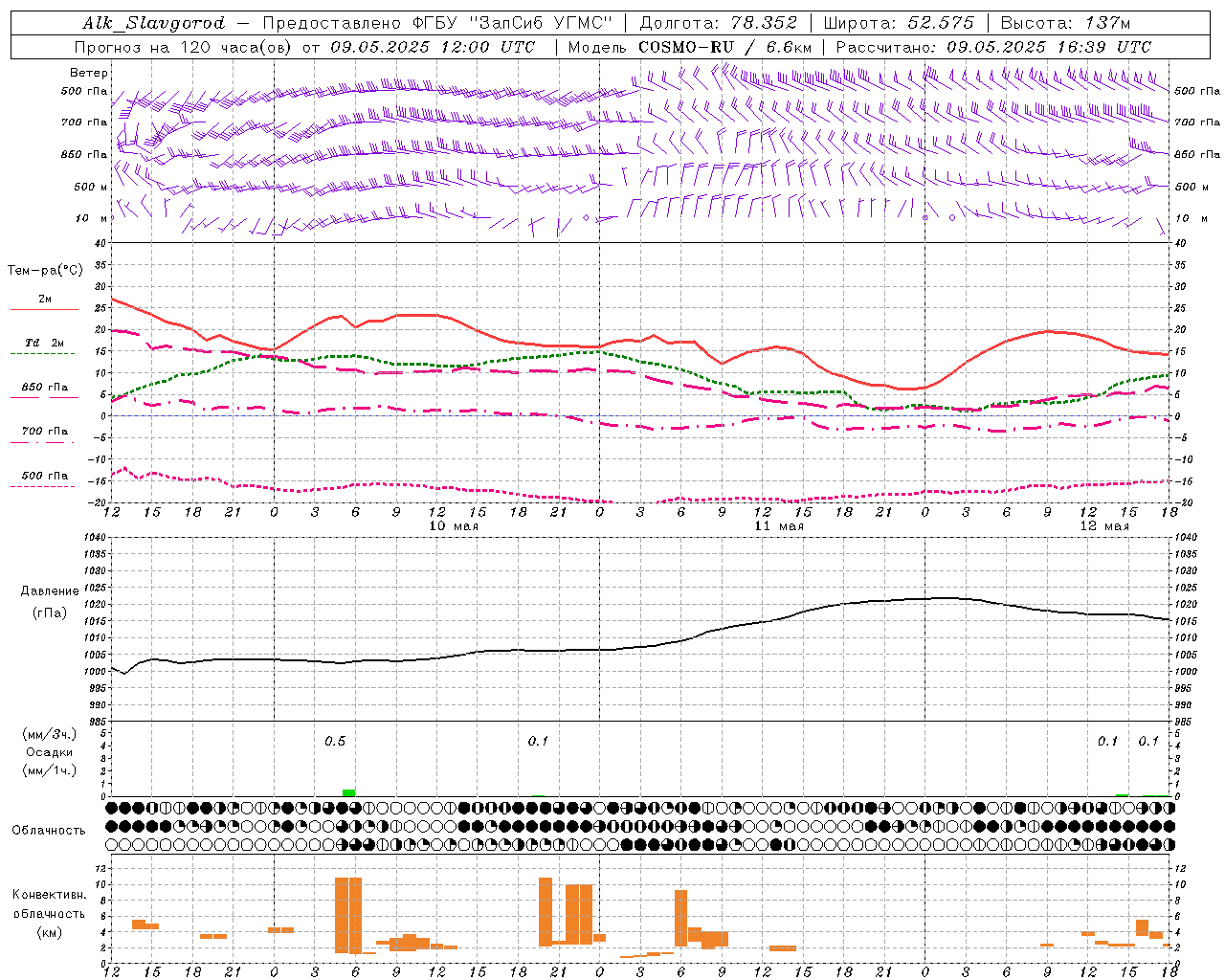1225x980 pixels.
Task: Click the Высота: 137м header value
Action: click(x=1065, y=23)
